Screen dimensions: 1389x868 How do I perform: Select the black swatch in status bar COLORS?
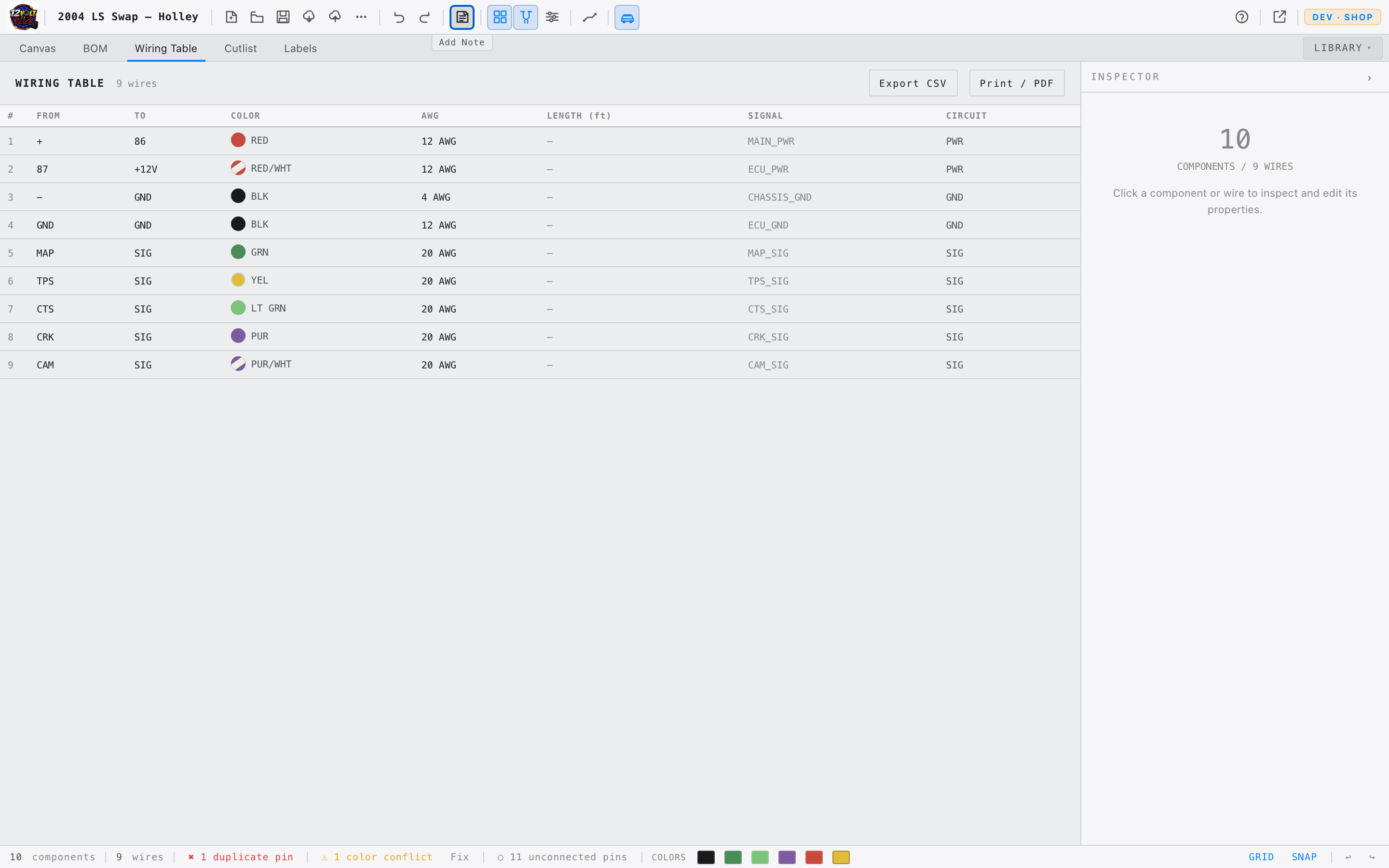coord(706,857)
